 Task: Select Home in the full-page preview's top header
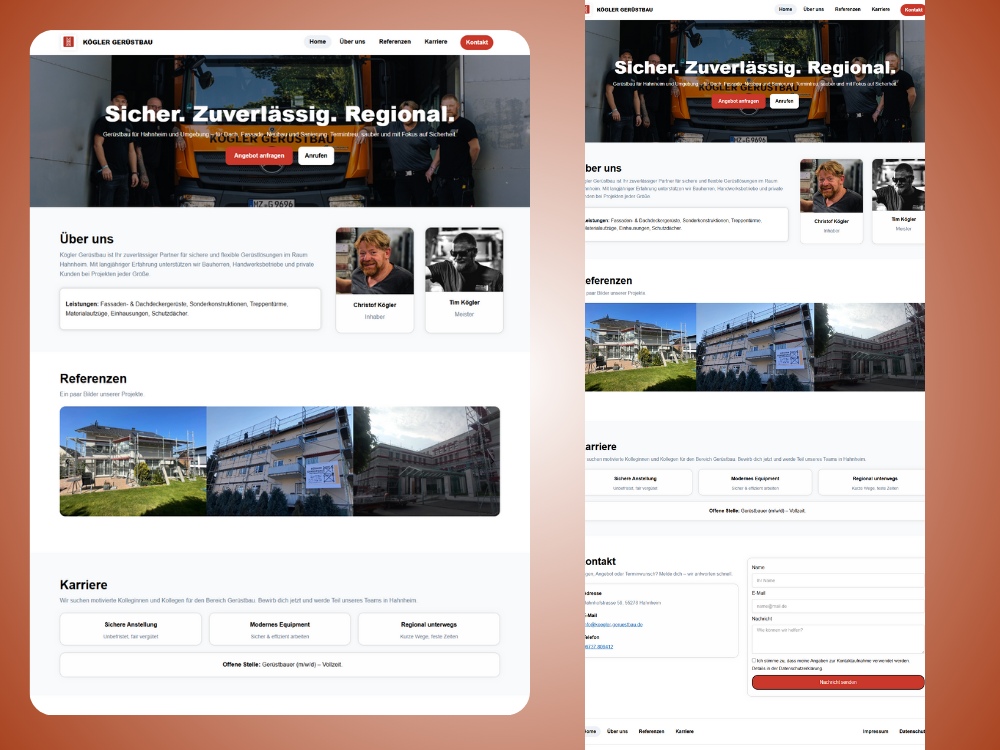(x=785, y=9)
